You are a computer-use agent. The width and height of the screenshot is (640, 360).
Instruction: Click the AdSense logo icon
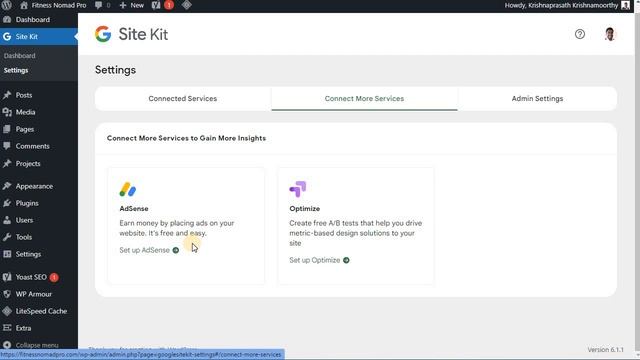coord(128,189)
